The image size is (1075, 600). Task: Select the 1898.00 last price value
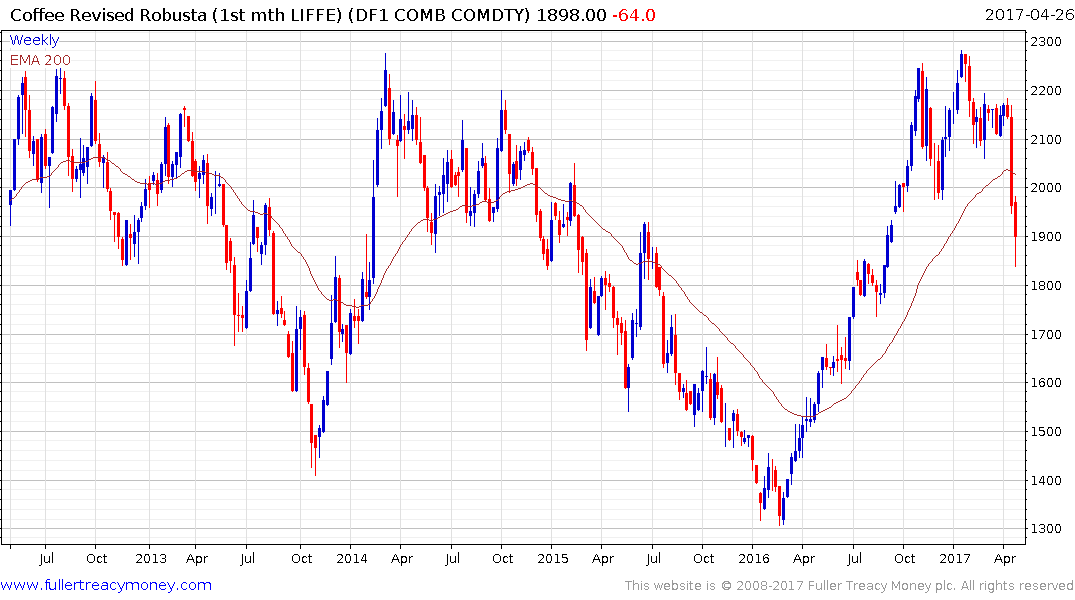(571, 15)
